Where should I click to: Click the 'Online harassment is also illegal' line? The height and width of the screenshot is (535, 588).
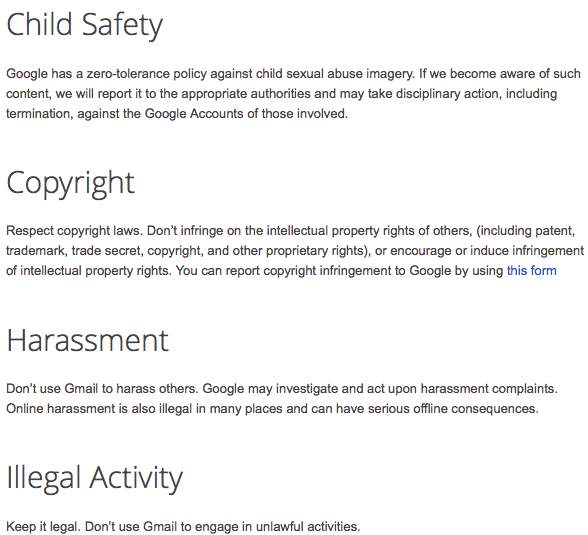pyautogui.click(x=272, y=408)
